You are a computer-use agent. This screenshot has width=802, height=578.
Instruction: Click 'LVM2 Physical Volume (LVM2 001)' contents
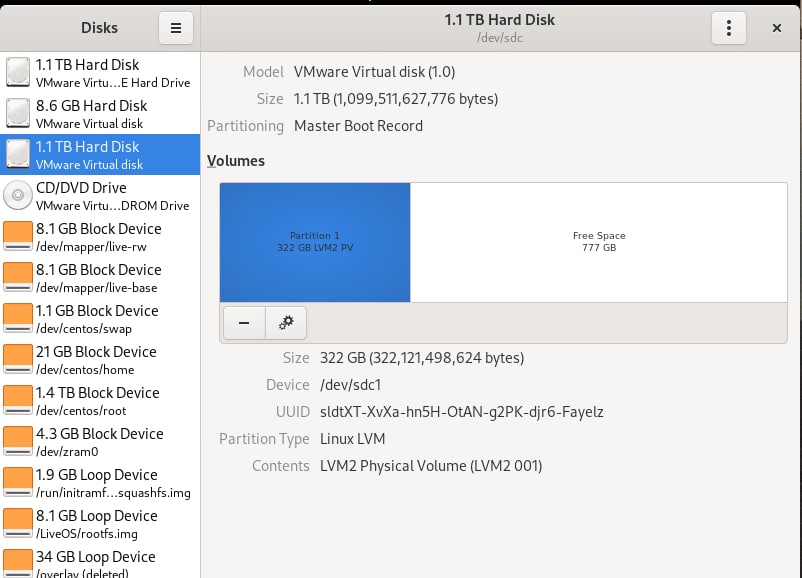[431, 466]
